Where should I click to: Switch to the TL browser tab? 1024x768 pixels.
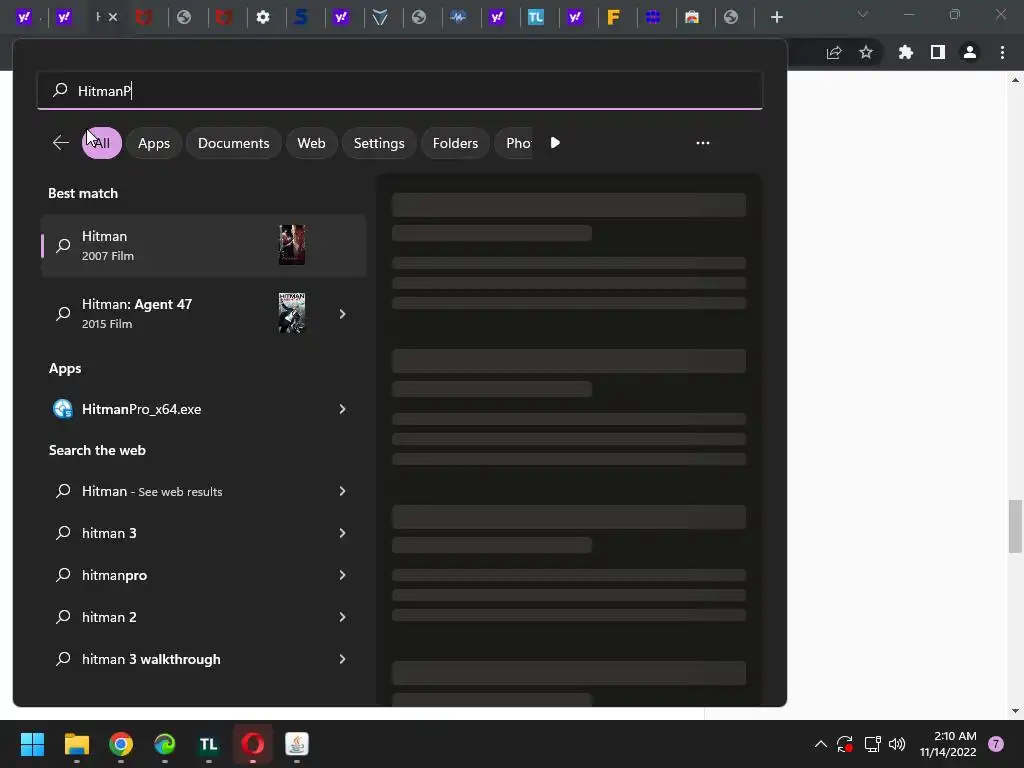536,18
